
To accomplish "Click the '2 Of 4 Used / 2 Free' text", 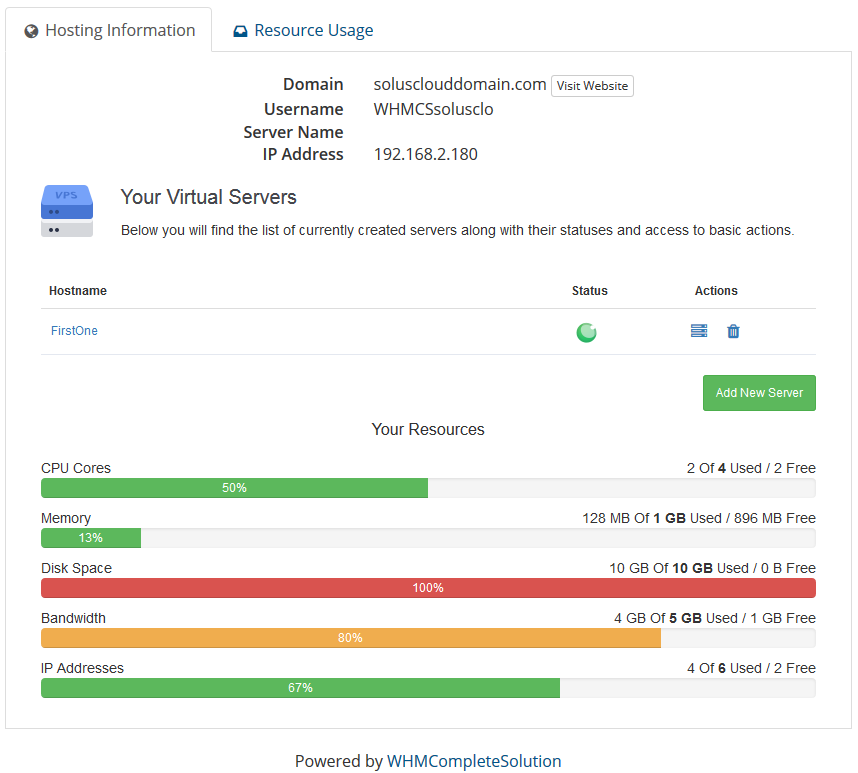I will pos(751,468).
